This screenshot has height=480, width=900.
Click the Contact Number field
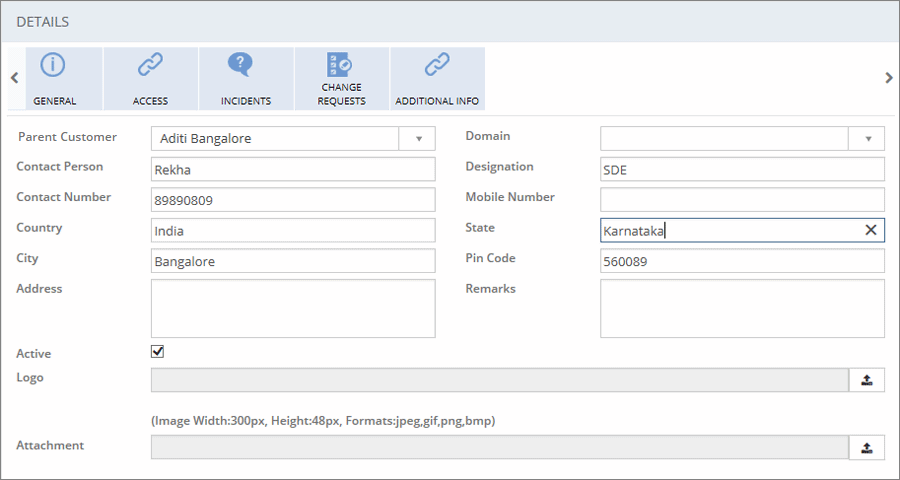[293, 200]
